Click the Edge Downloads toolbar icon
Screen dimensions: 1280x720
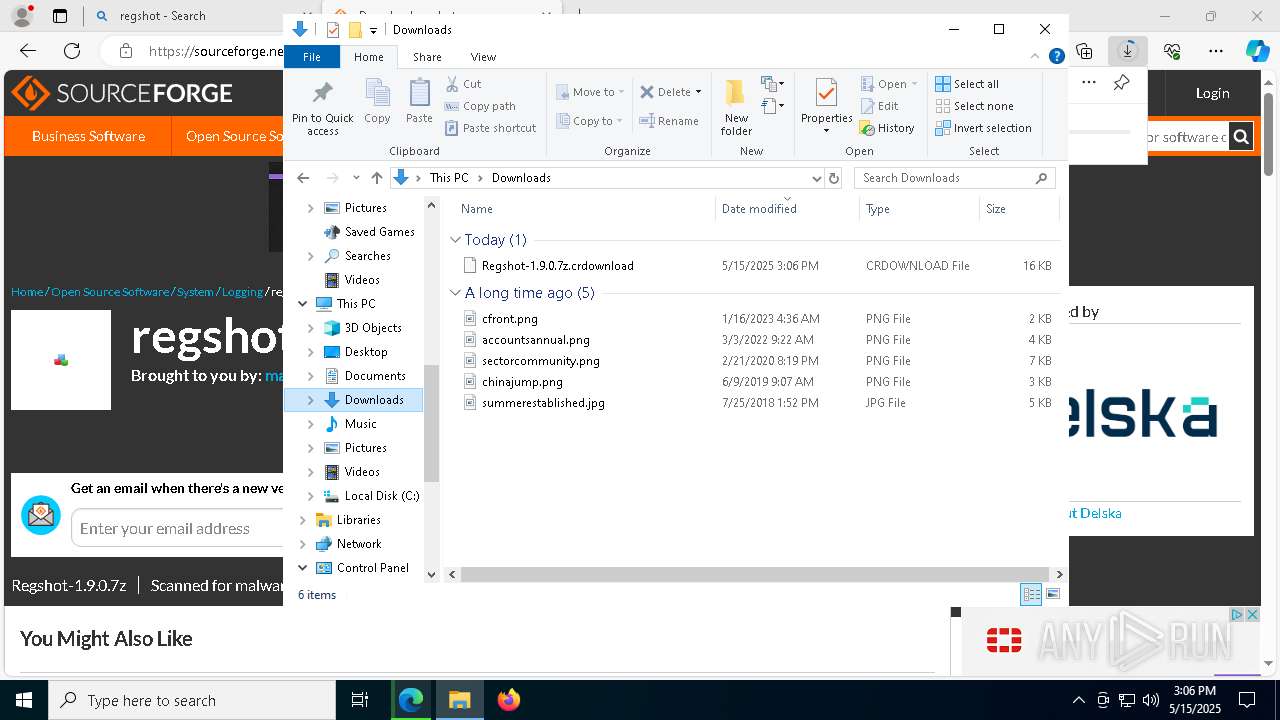[x=1128, y=50]
